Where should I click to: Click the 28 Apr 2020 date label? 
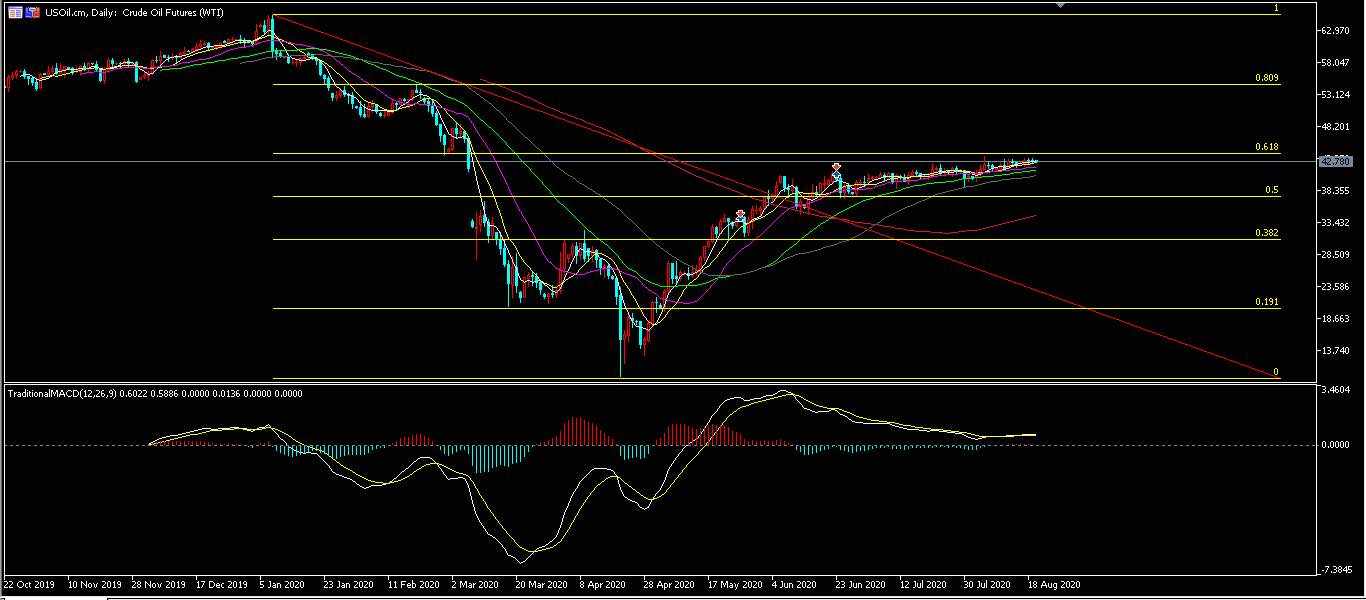[667, 584]
